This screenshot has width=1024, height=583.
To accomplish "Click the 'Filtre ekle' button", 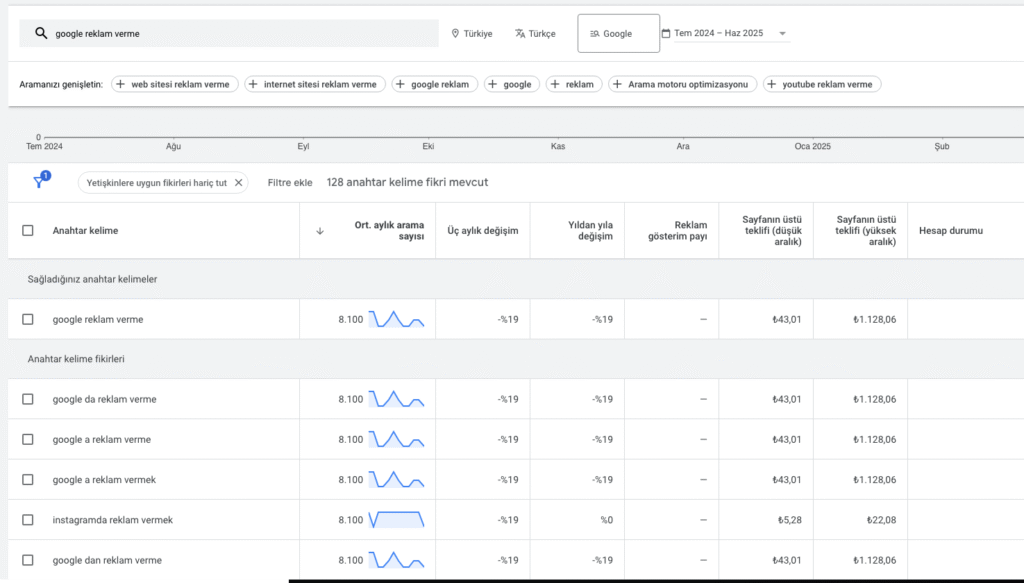I will tap(288, 182).
